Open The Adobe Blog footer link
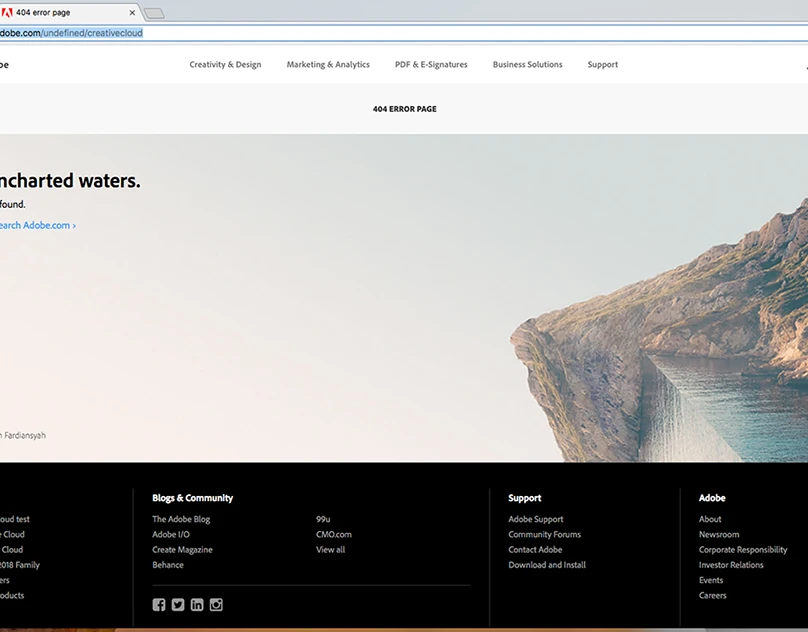 [181, 519]
